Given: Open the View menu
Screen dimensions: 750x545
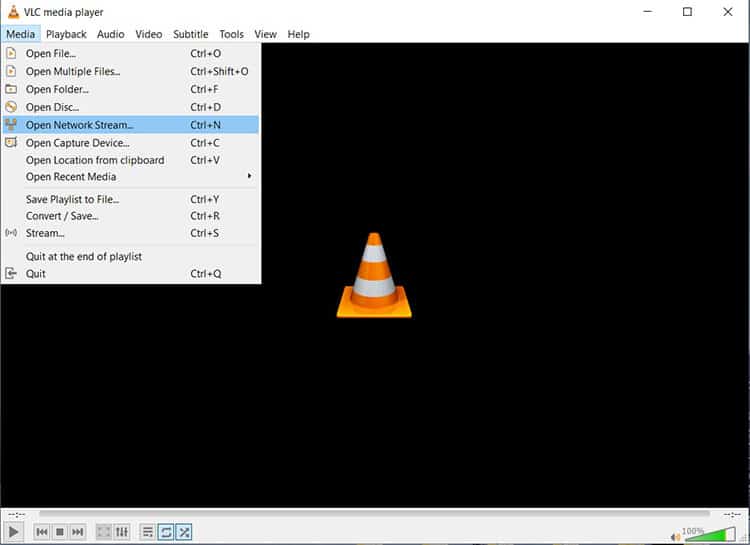Looking at the screenshot, I should click(x=265, y=34).
